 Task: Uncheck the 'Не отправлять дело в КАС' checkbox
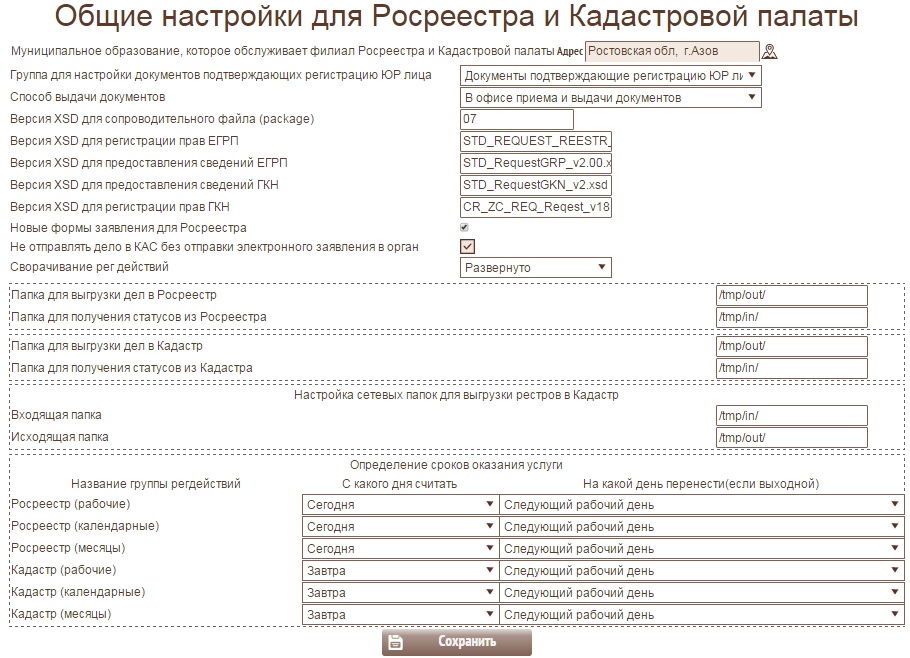467,246
